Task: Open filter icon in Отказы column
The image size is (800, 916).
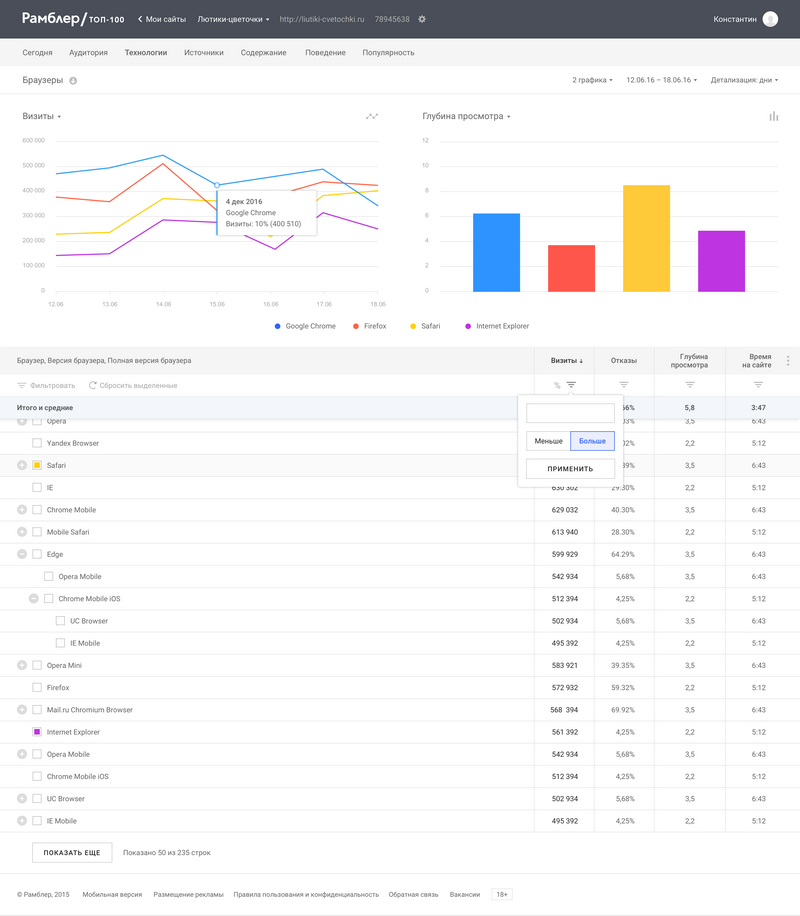Action: pyautogui.click(x=624, y=385)
